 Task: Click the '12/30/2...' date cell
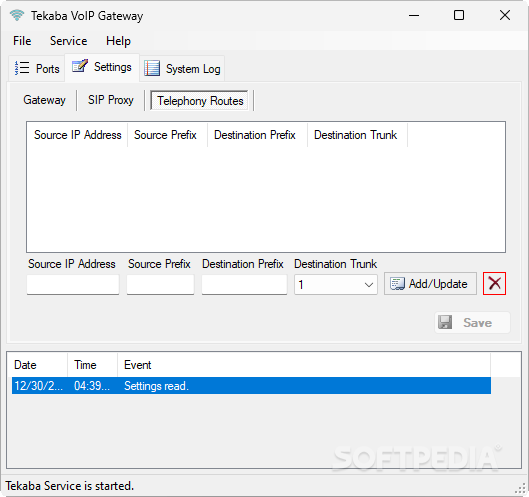[38, 386]
